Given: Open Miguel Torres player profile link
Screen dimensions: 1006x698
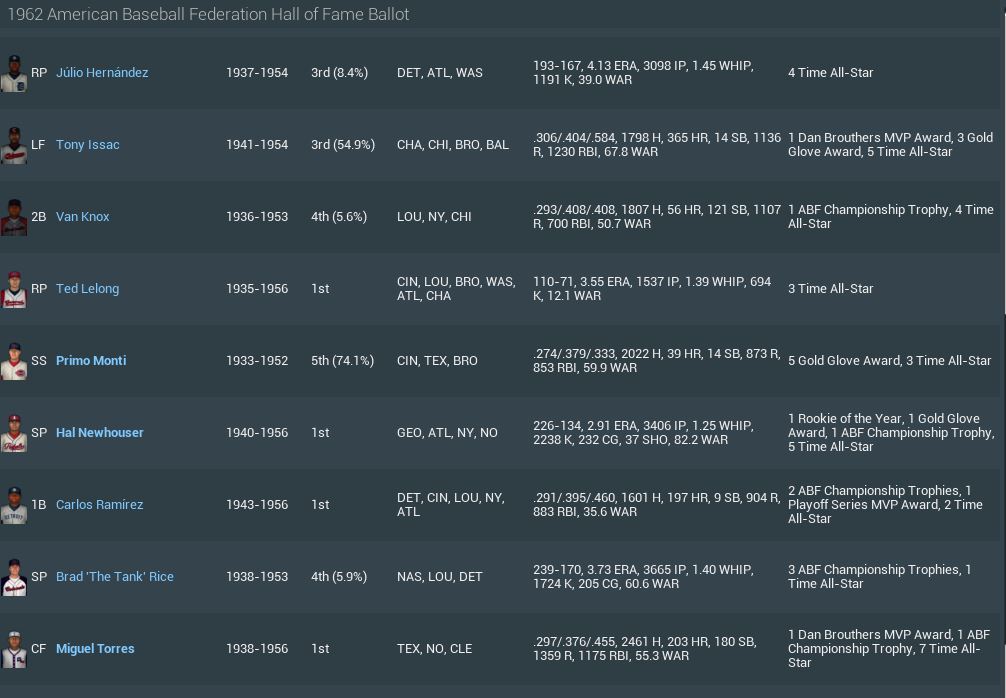Looking at the screenshot, I should (95, 649).
